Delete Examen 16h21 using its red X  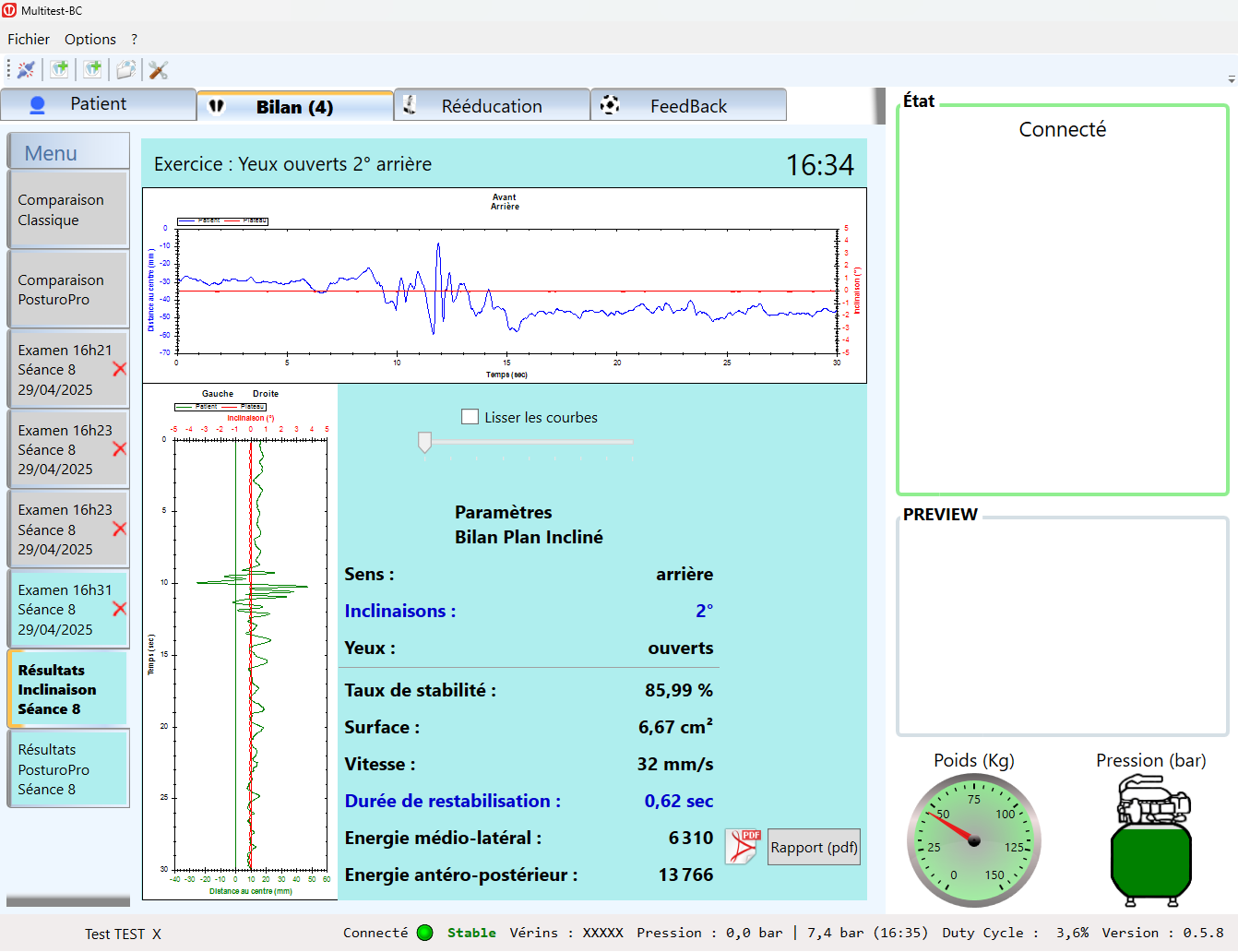[120, 369]
